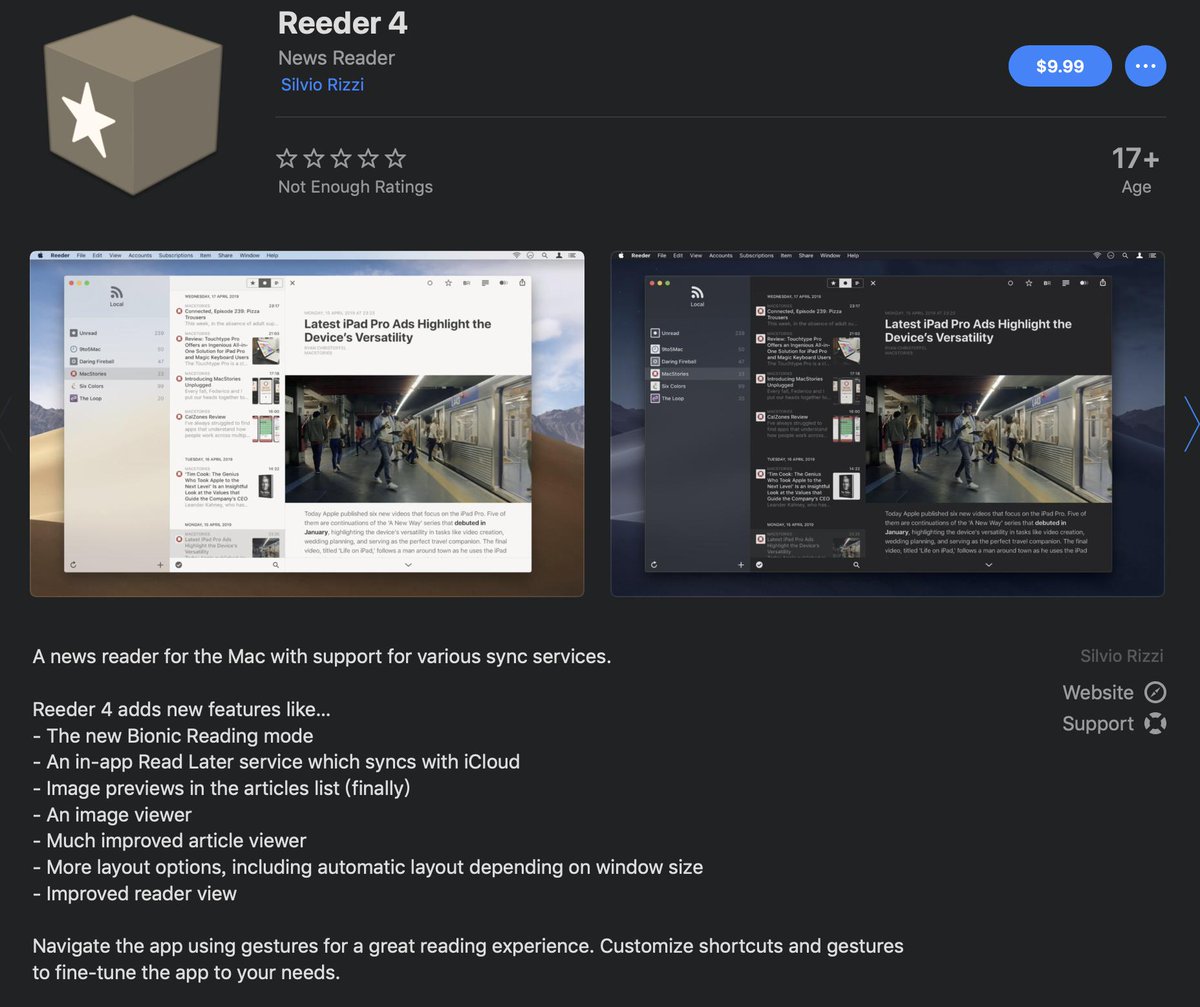The image size is (1200, 1007).
Task: Click the RSS Local icon in light screenshot
Action: pyautogui.click(x=117, y=293)
